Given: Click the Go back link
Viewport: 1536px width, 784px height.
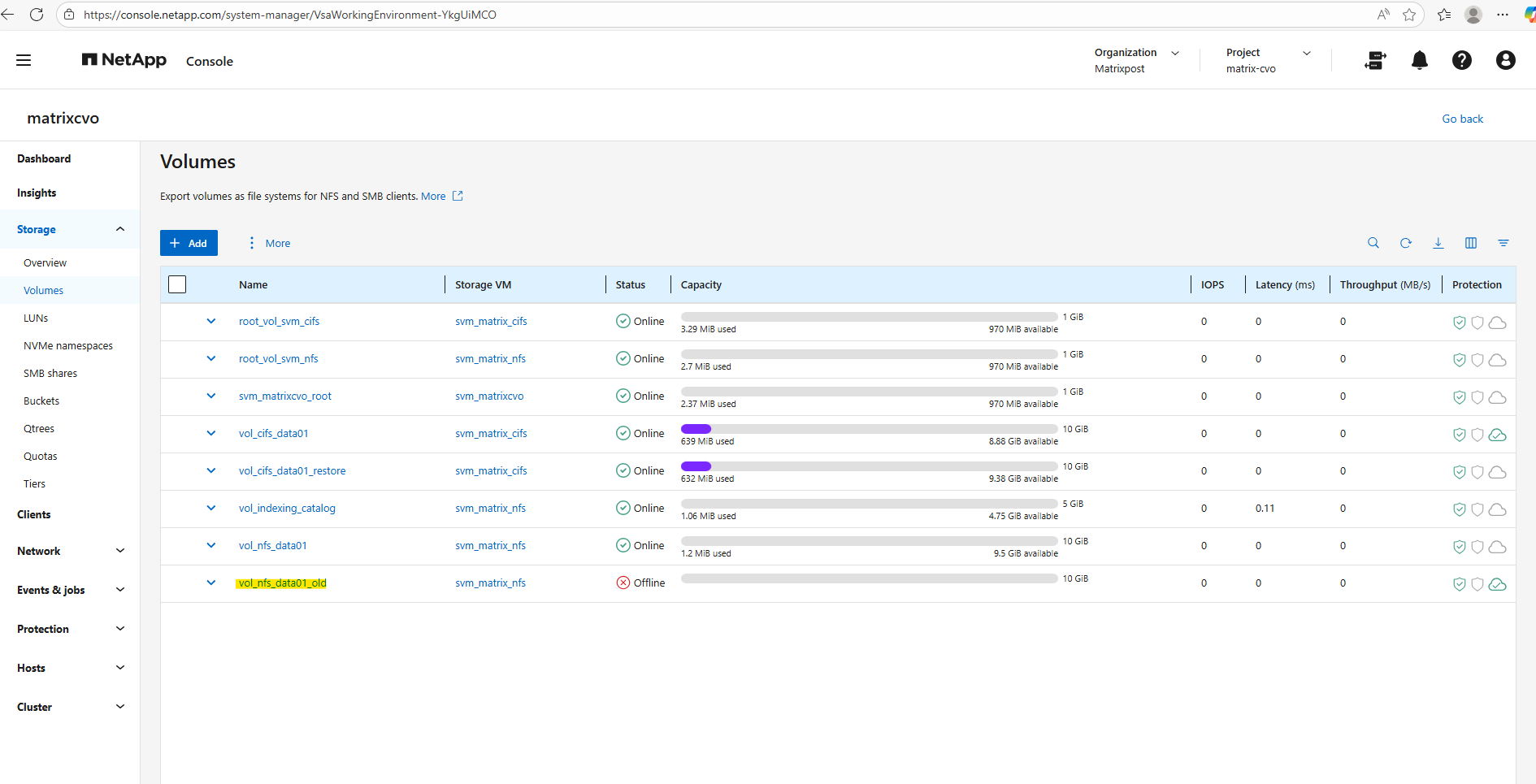Looking at the screenshot, I should (x=1462, y=119).
